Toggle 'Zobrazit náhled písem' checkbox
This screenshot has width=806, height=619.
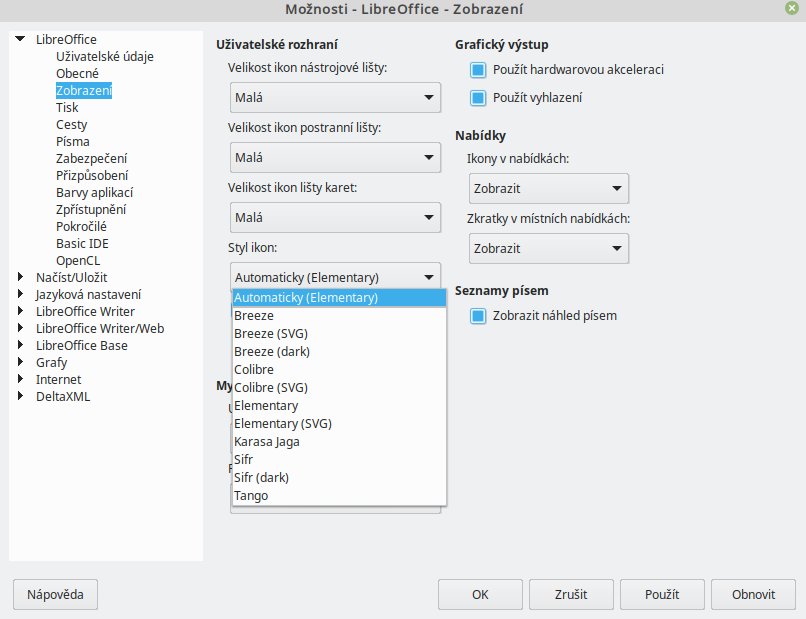[x=478, y=316]
